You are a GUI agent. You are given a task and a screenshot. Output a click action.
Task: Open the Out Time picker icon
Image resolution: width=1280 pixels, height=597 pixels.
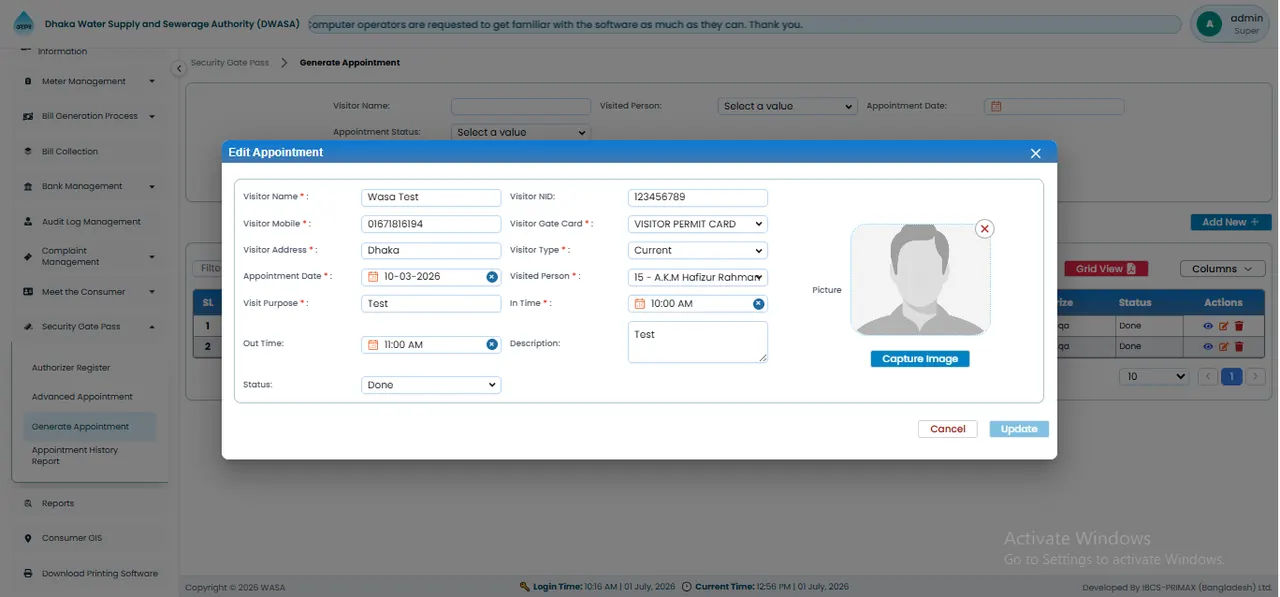[373, 344]
